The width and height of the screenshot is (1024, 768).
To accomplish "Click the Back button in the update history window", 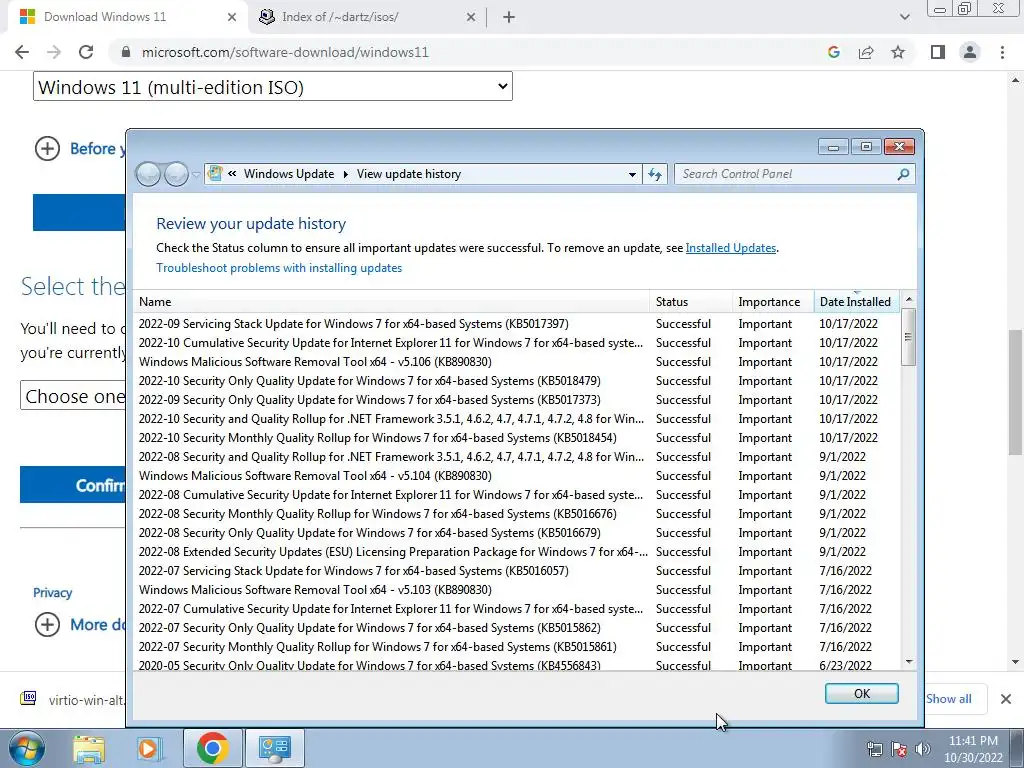I will [148, 174].
